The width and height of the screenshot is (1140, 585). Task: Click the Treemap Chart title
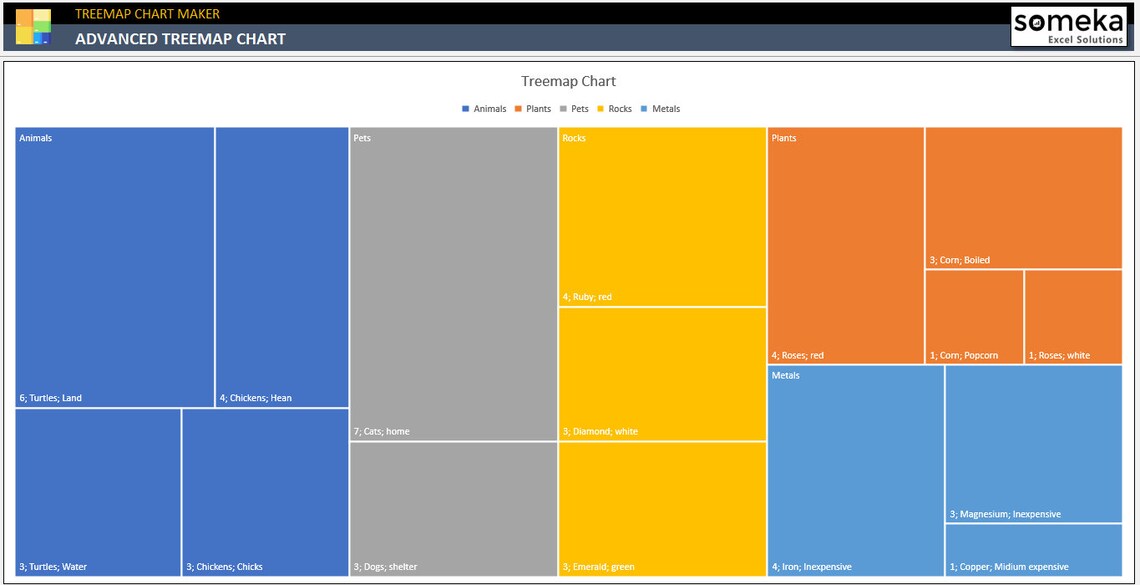point(567,81)
